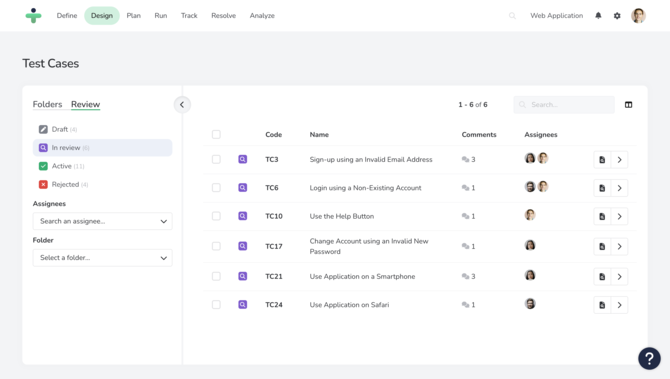
Task: Click the test cases Search field
Action: click(x=564, y=105)
